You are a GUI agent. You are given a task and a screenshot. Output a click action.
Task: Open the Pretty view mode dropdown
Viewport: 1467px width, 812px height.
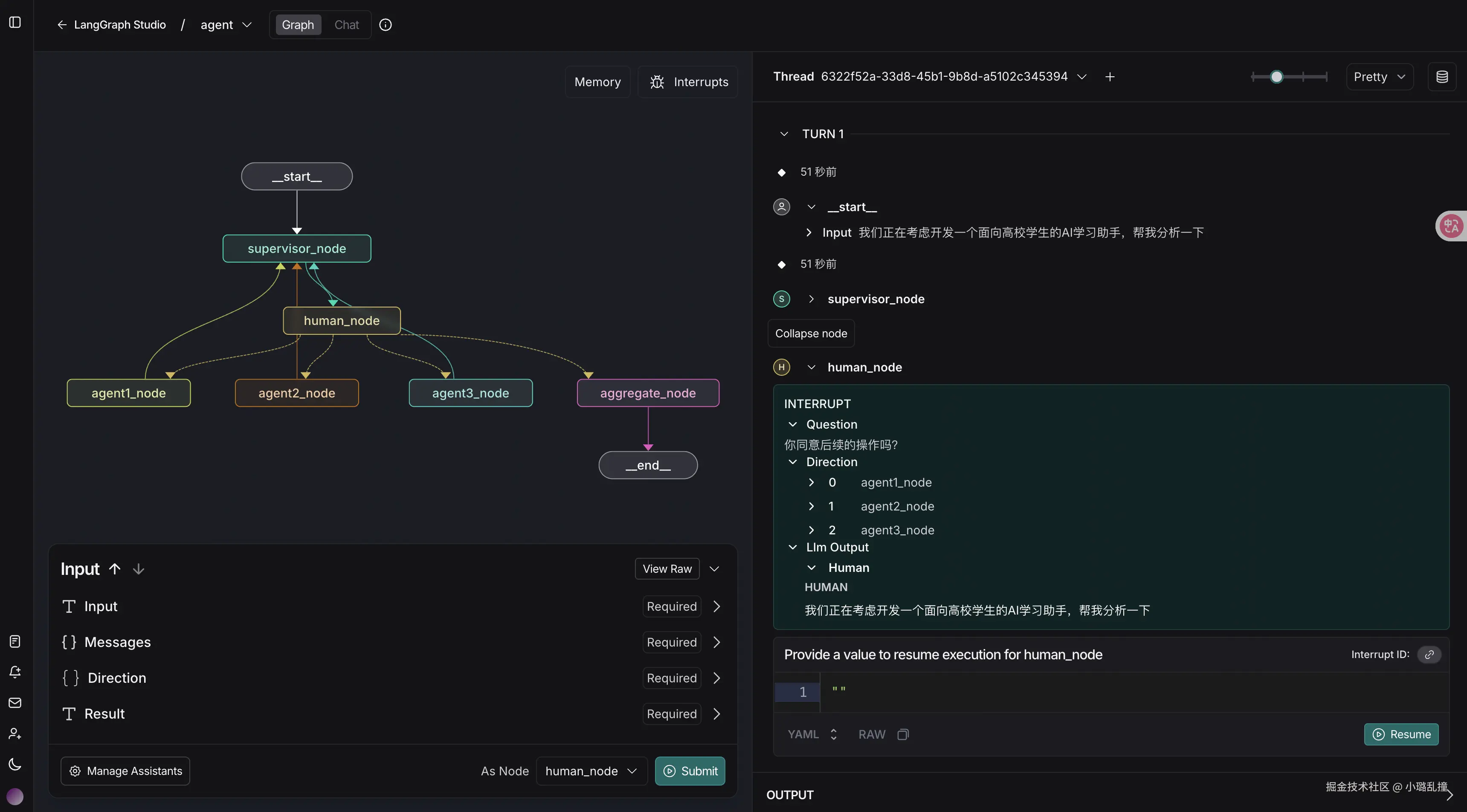[1379, 77]
